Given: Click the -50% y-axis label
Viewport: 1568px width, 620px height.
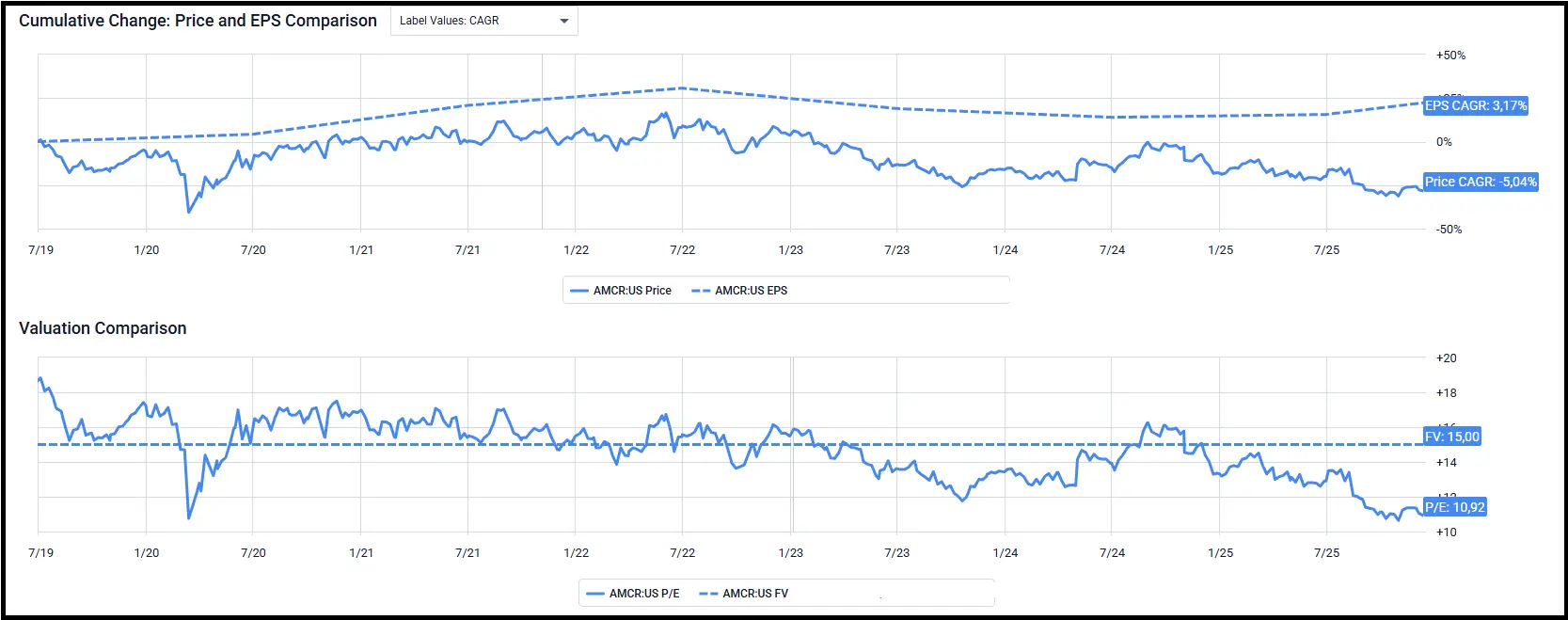Looking at the screenshot, I should pyautogui.click(x=1449, y=230).
